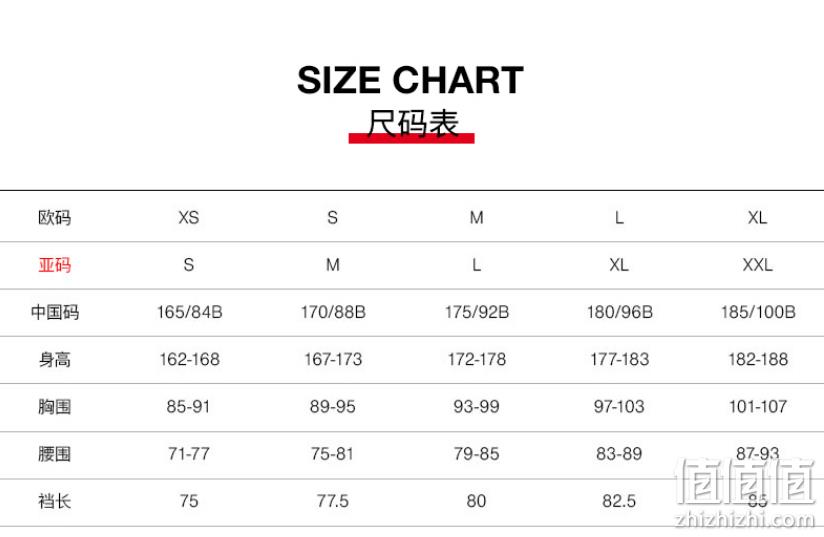Click the 尺码表 subtitle text
The image size is (824, 537).
click(x=412, y=123)
